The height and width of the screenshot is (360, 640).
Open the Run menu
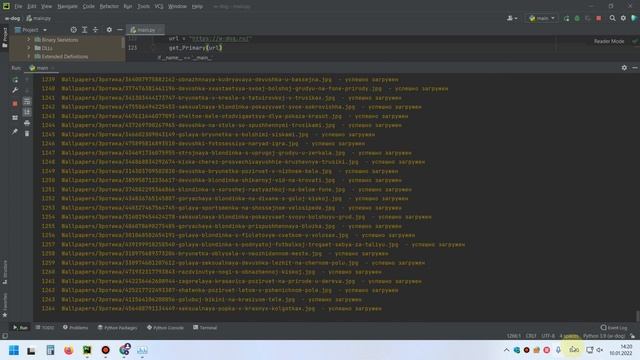coord(128,7)
